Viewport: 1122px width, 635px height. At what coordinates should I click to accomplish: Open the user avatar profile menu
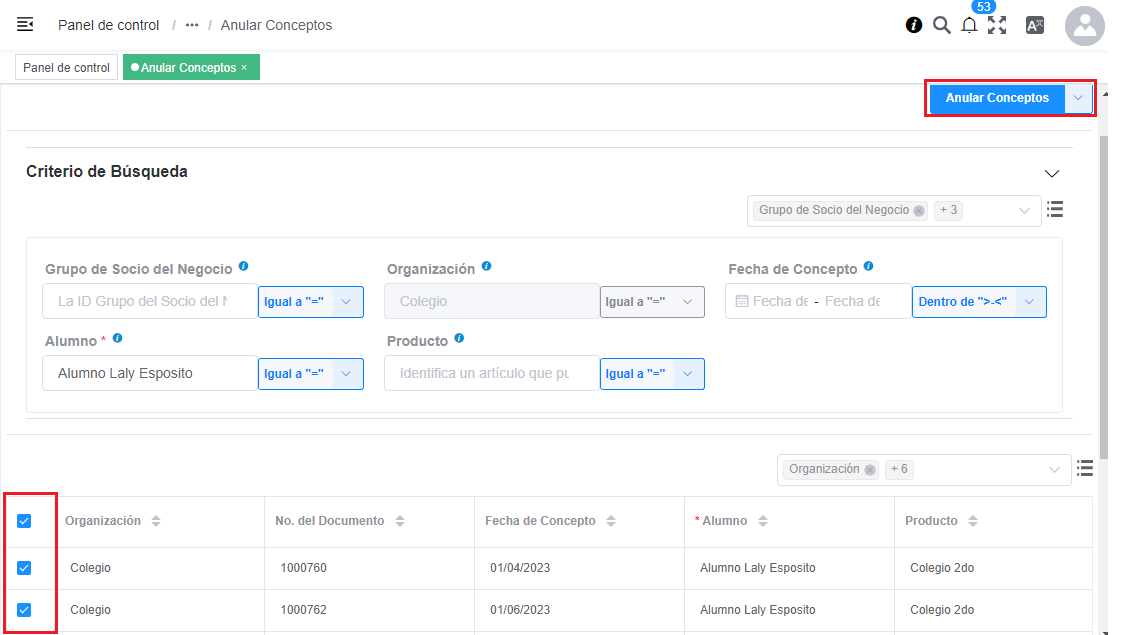tap(1084, 26)
